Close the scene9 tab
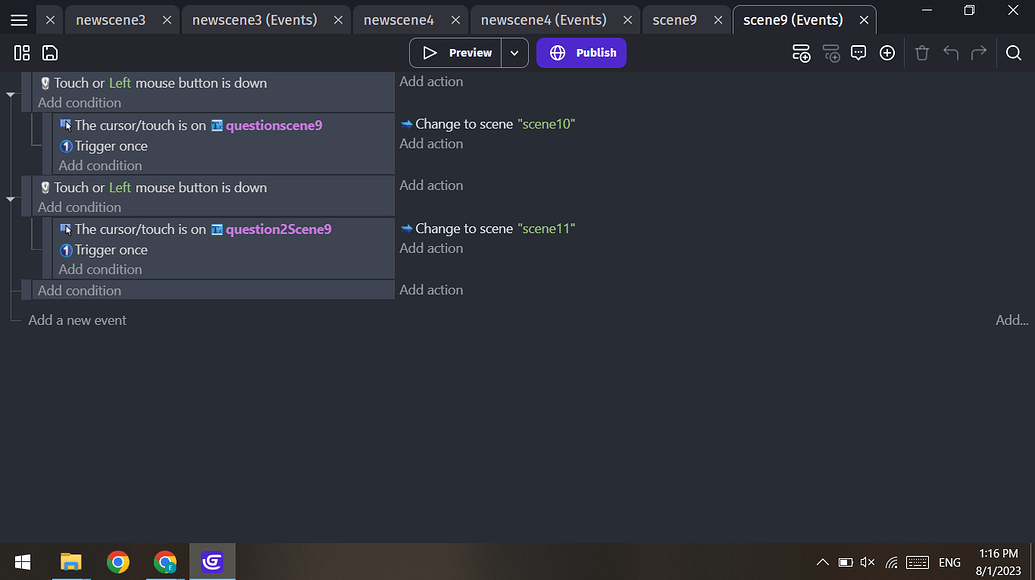The image size is (1035, 580). pos(718,20)
